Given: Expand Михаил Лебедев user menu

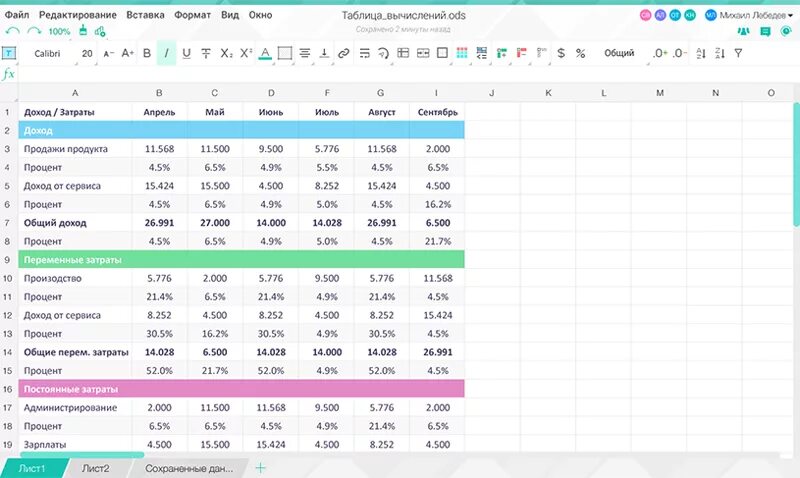Looking at the screenshot, I should pos(756,15).
